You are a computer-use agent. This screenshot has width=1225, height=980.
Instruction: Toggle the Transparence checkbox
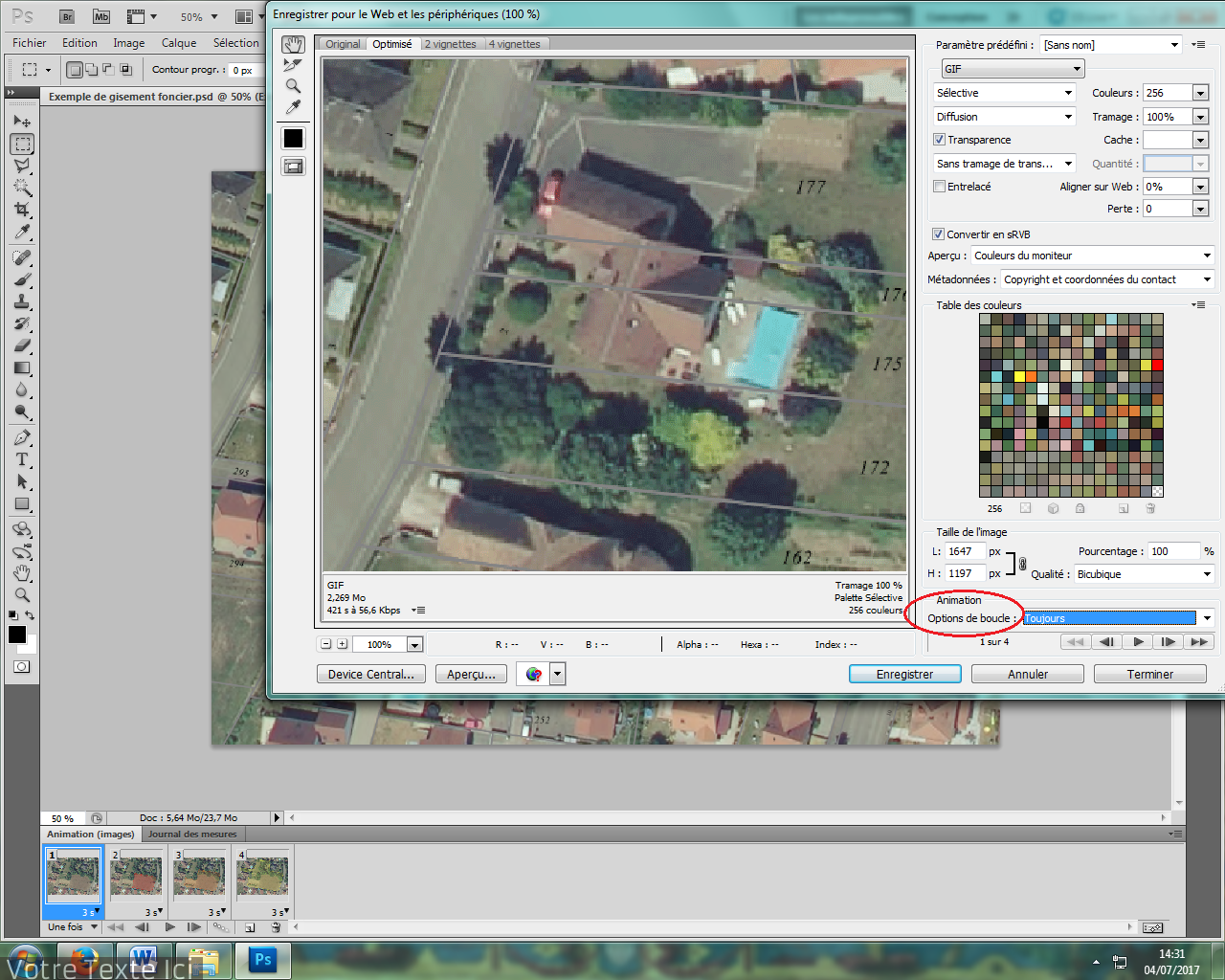tap(940, 140)
